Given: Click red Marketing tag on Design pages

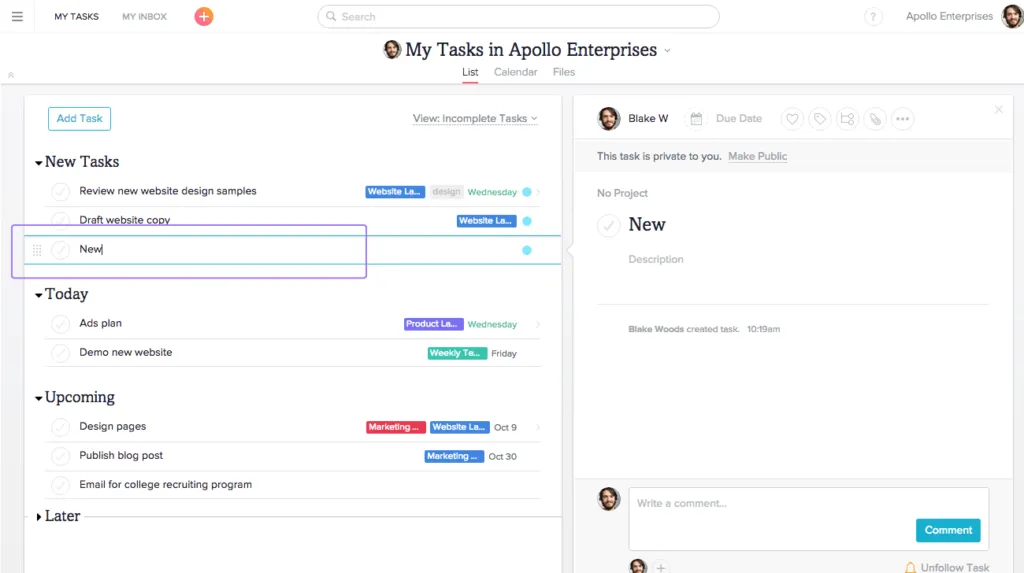Looking at the screenshot, I should (395, 427).
